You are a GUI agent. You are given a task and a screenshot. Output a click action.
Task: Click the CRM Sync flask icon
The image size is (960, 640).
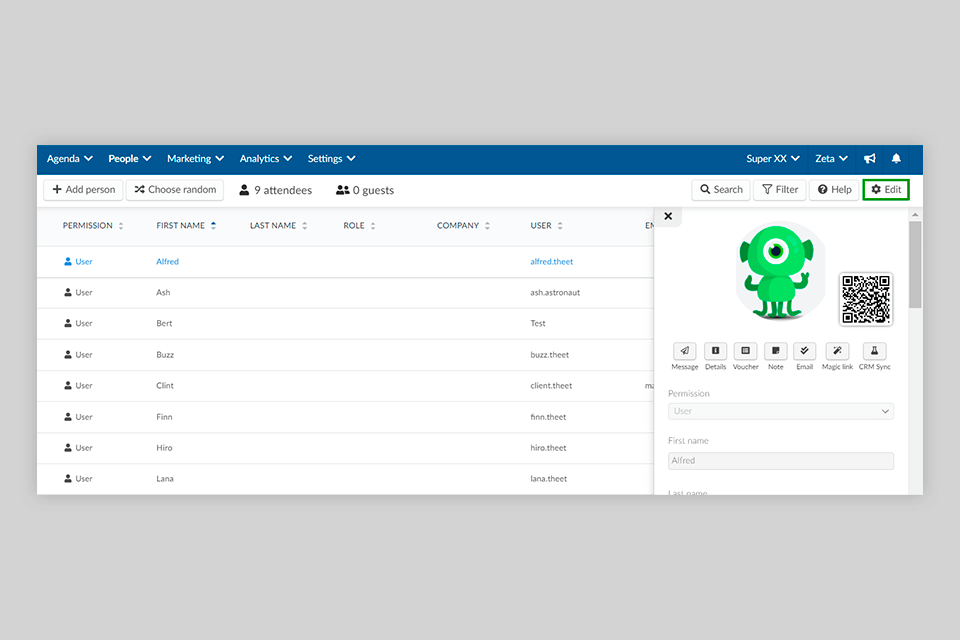point(874,351)
